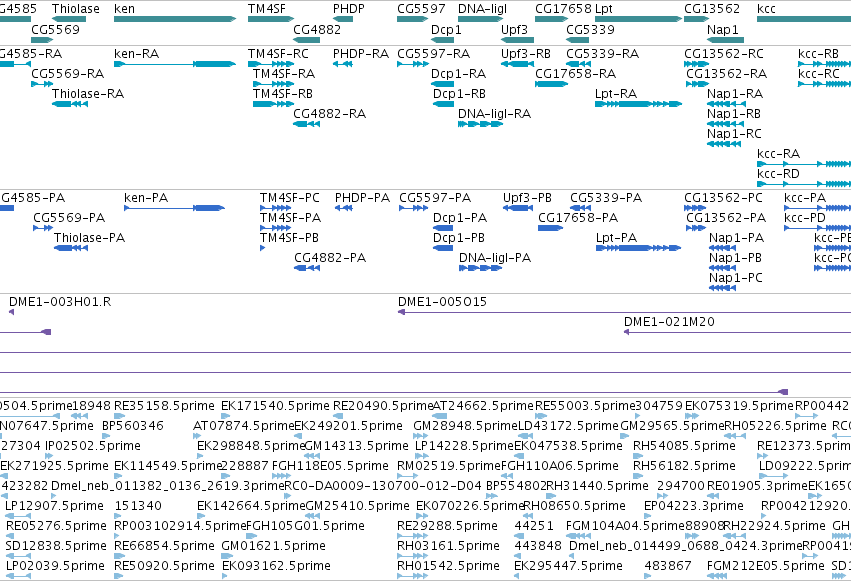Select the Upf3-RB transcript
The image size is (851, 581).
(x=517, y=64)
